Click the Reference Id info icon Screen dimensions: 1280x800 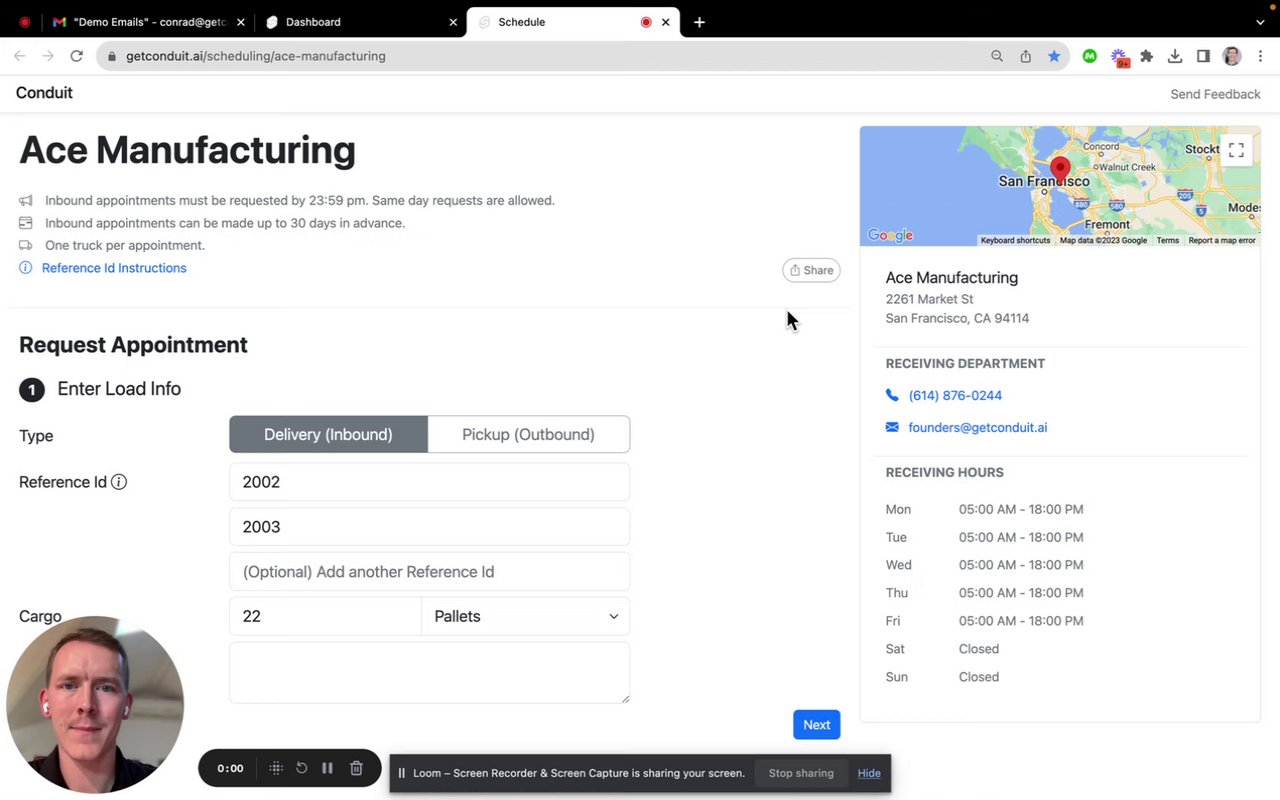tap(119, 482)
